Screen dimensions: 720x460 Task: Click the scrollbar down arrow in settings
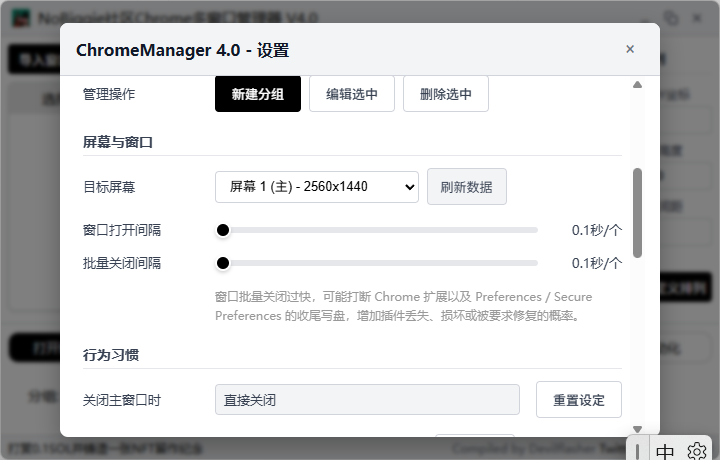pyautogui.click(x=637, y=429)
